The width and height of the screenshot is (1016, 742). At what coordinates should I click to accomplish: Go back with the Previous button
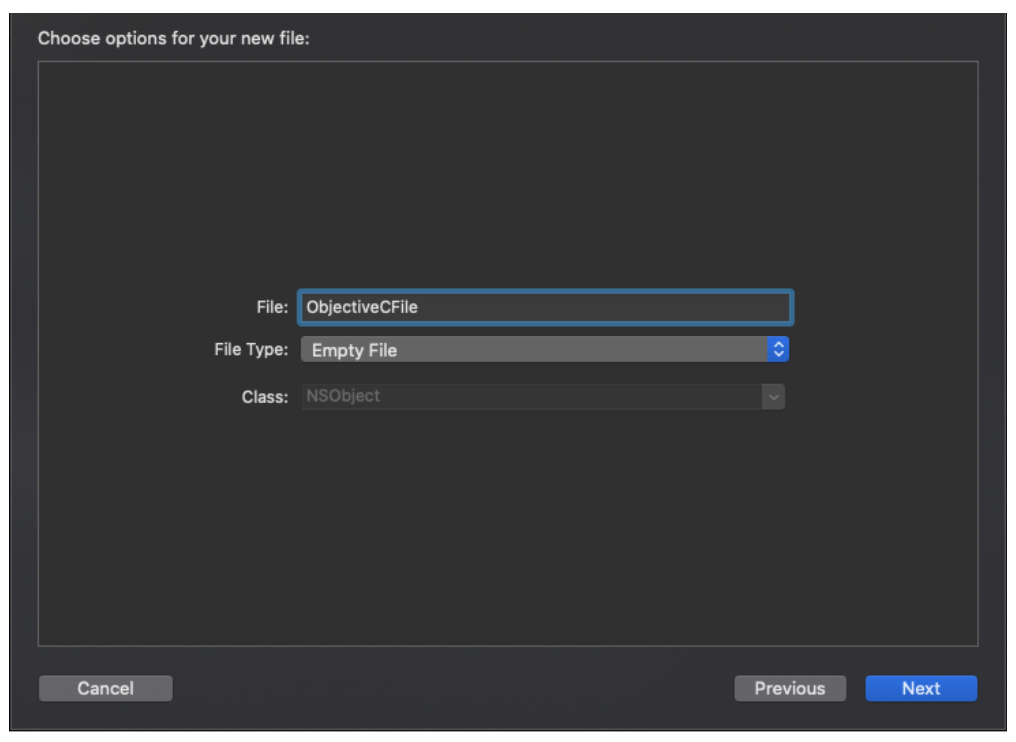point(790,688)
